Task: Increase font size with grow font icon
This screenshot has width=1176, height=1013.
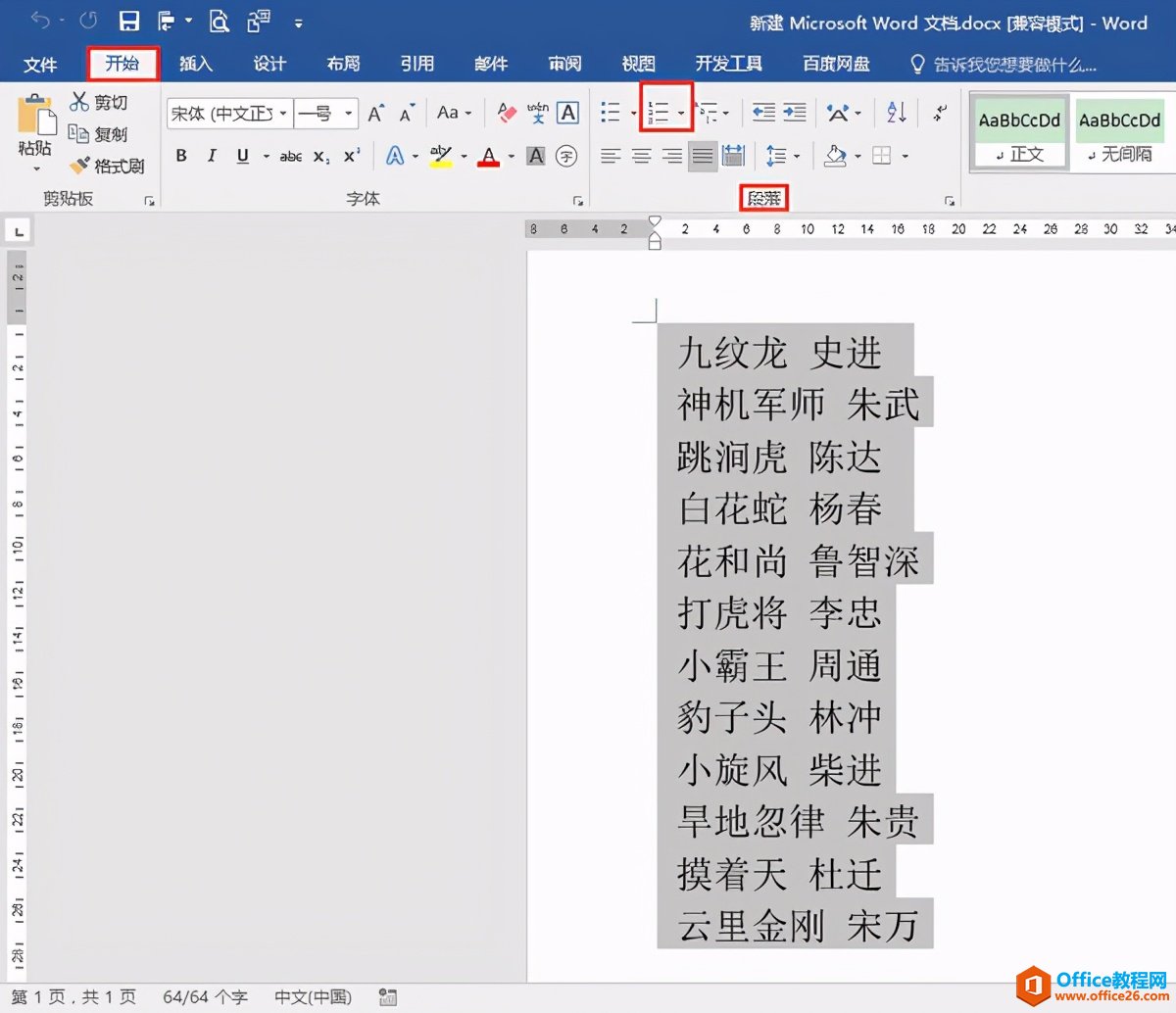Action: pyautogui.click(x=376, y=114)
